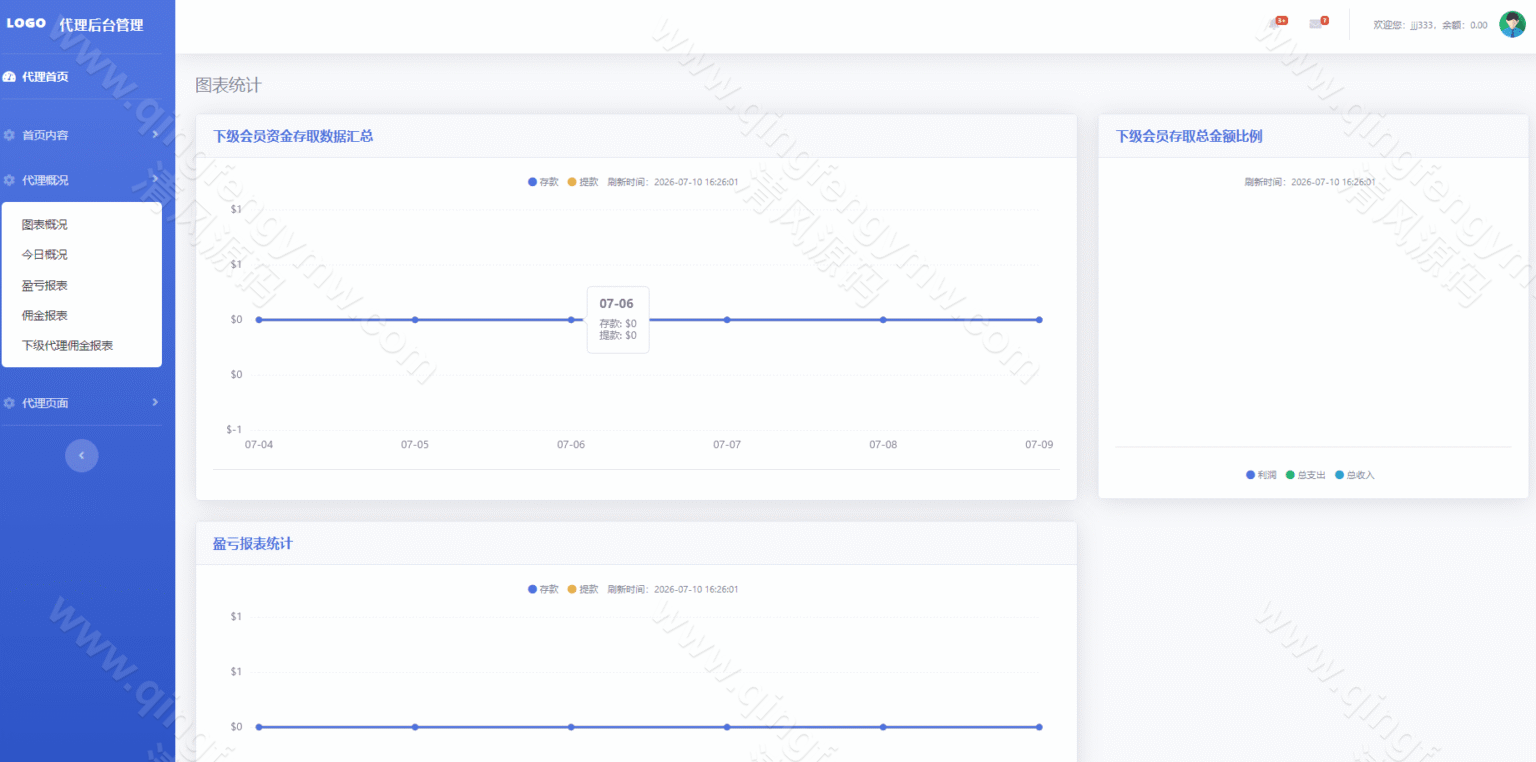Click the 下级会员存取总金额比例 card title

[1189, 136]
